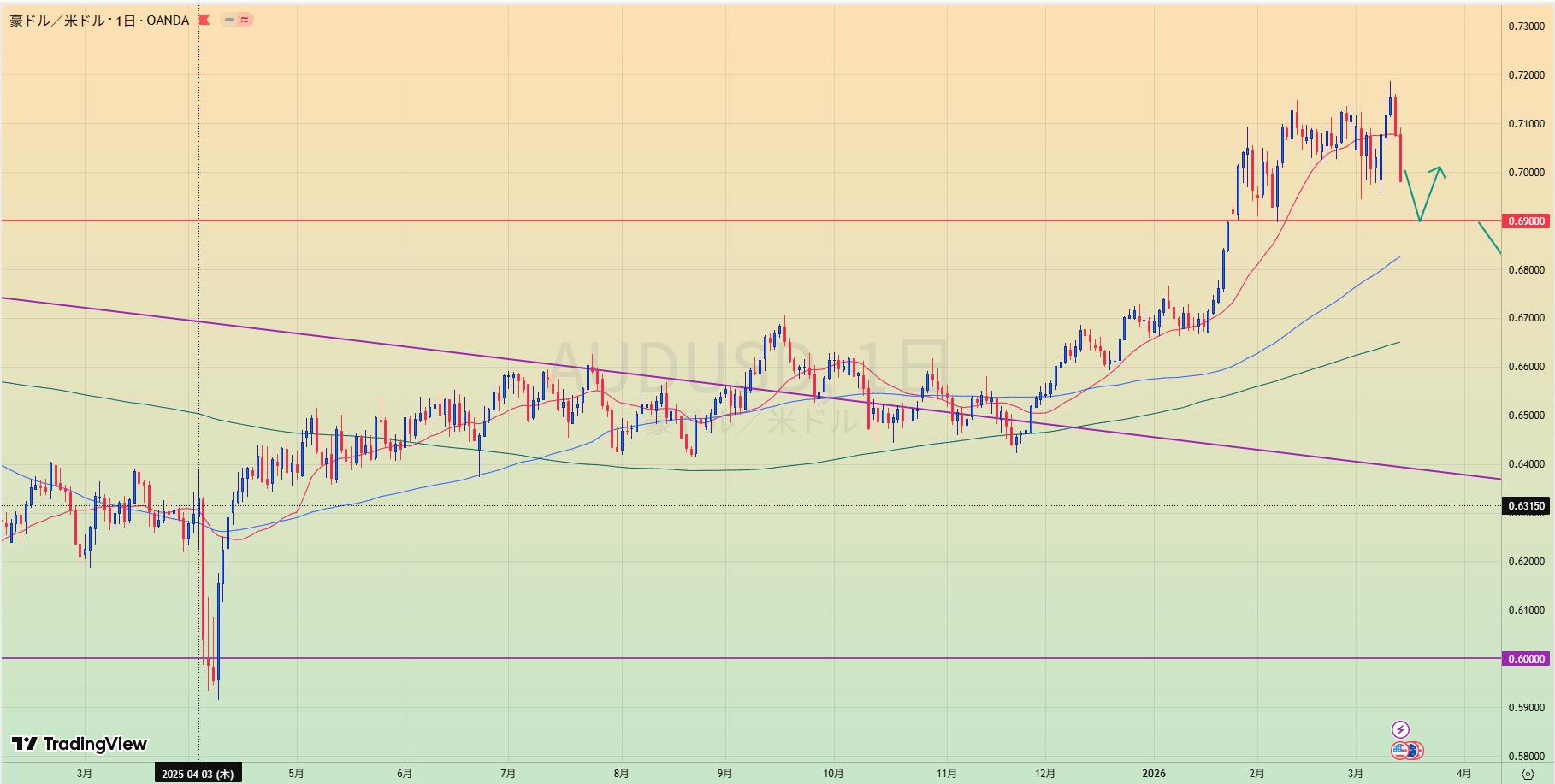Click the red flag icon beside OANDA
Screen dimensions: 1555x784
pyautogui.click(x=204, y=20)
